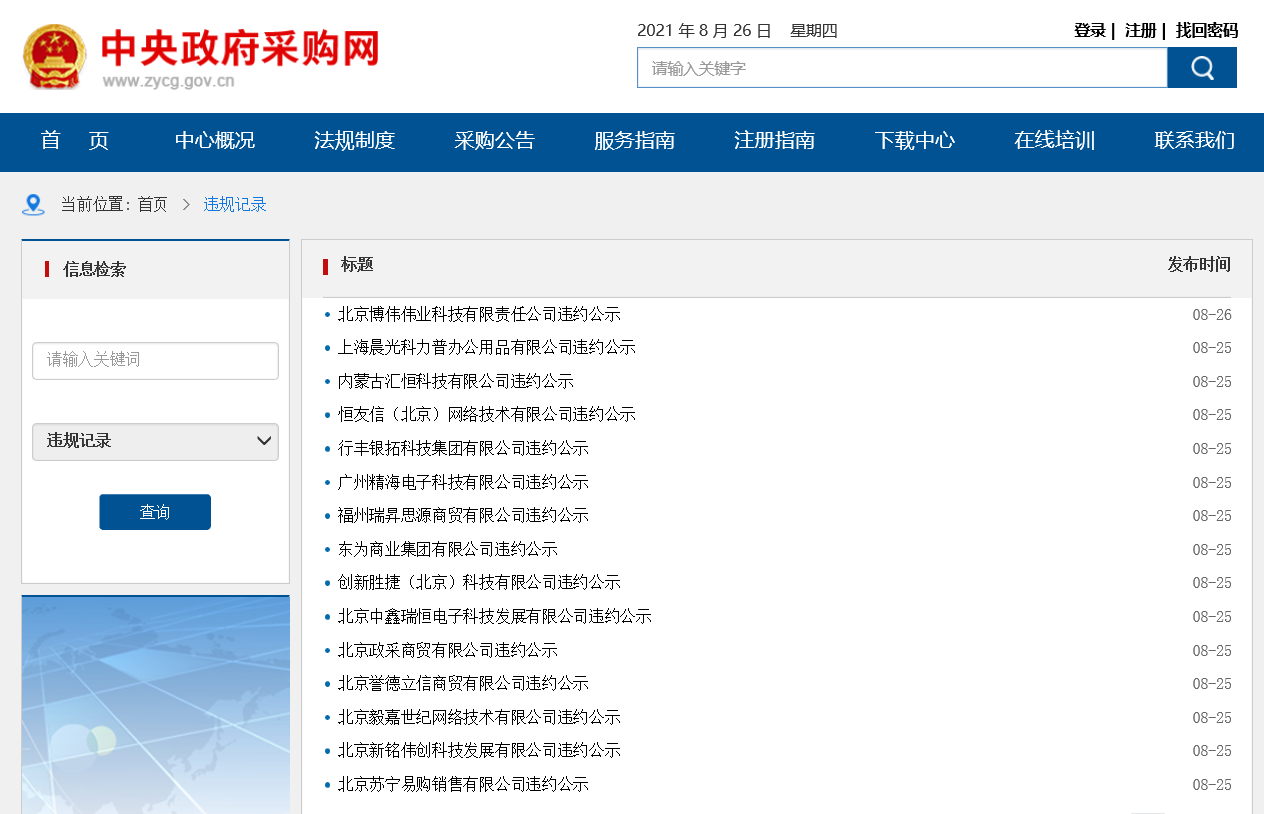Viewport: 1264px width, 814px height.
Task: Click the 信息检索 panel heading
Action: (x=94, y=269)
